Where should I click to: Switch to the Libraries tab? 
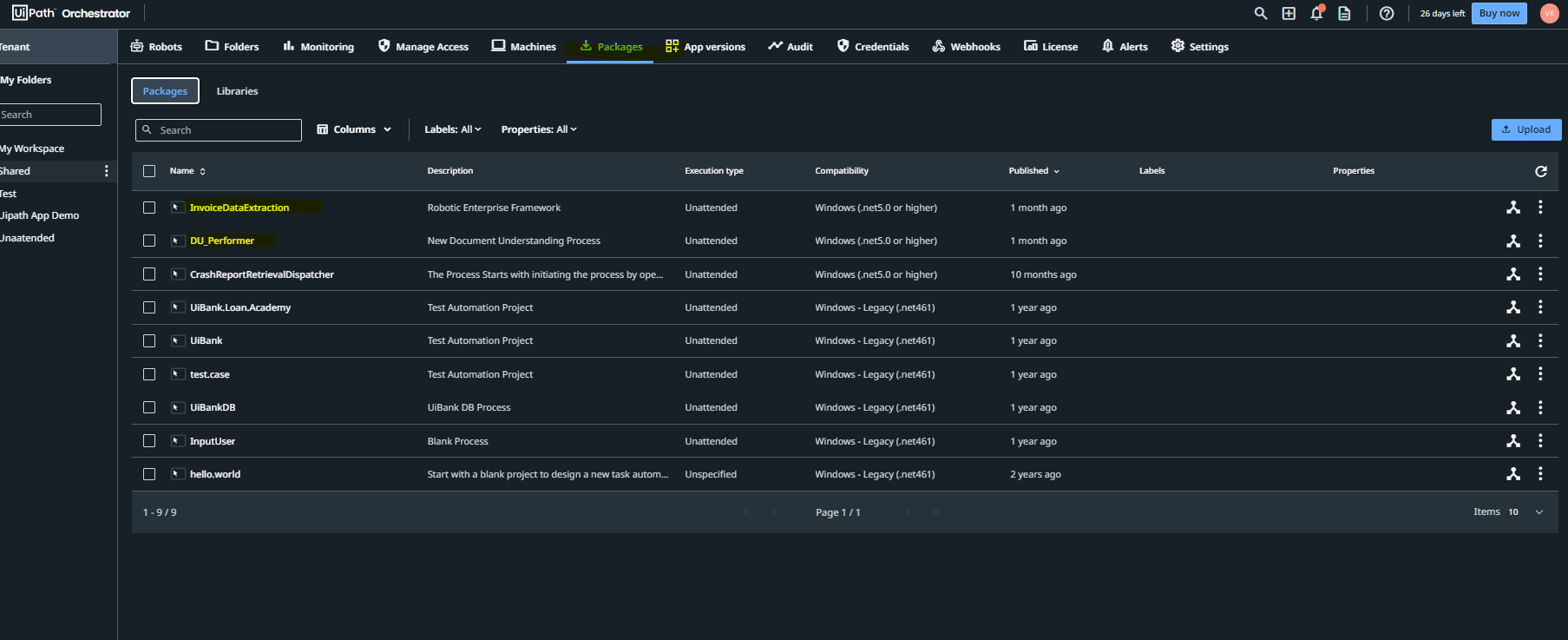pos(237,91)
